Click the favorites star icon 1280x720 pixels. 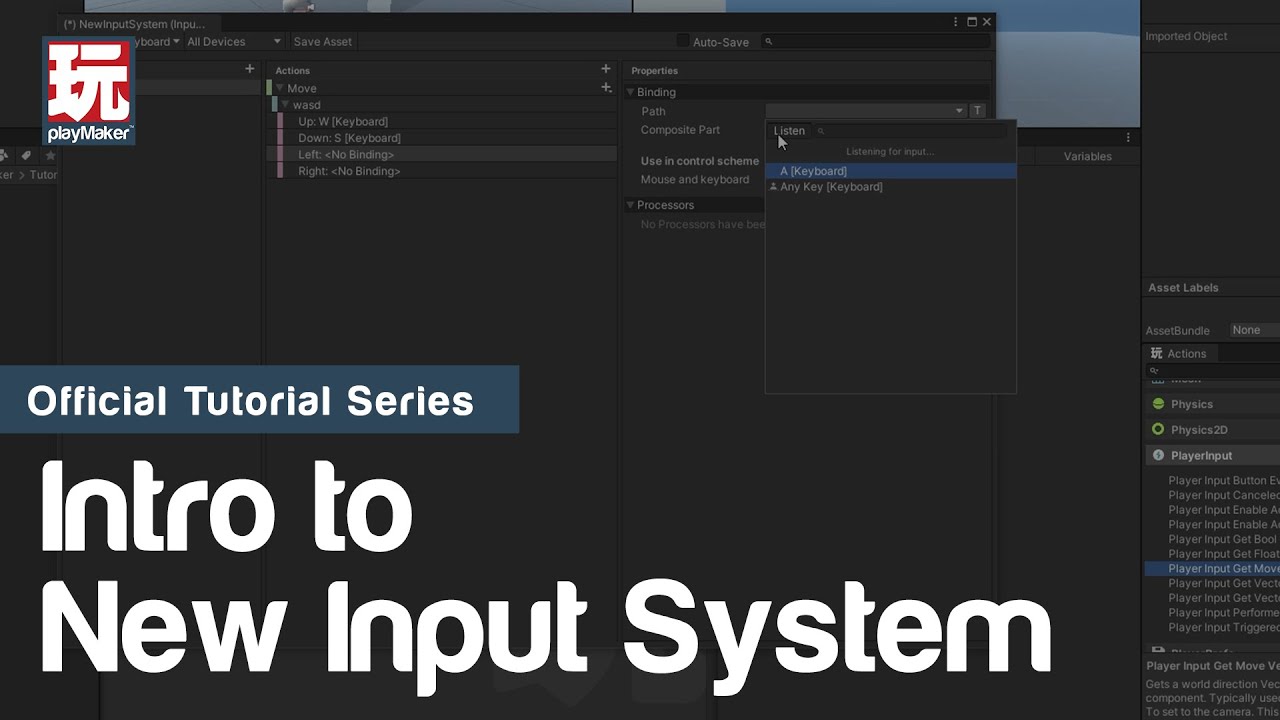50,156
